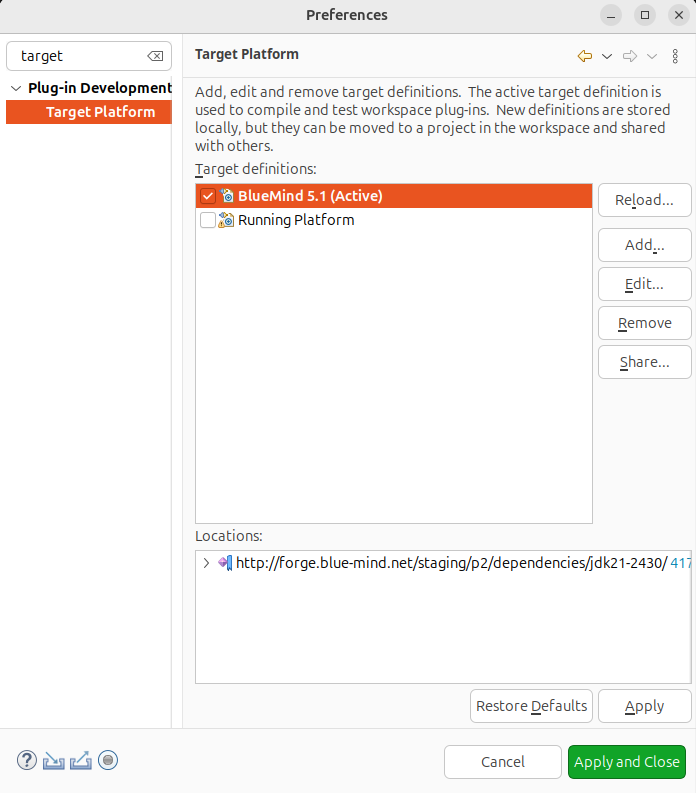Screen dimensions: 696x793
Task: Collapse the Plug-in Development tree node
Action: coord(15,88)
